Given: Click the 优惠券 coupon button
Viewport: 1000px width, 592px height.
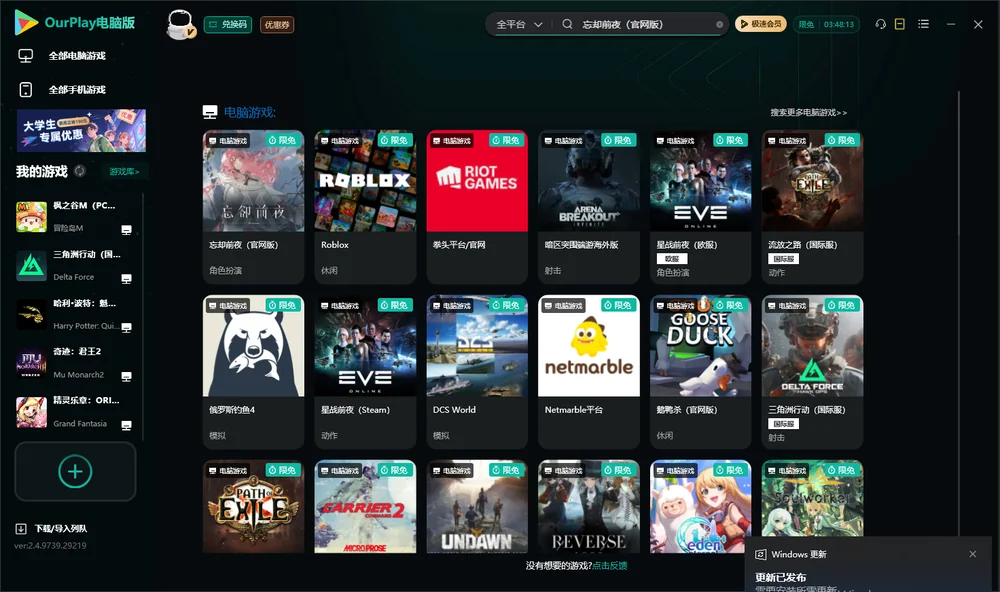Looking at the screenshot, I should pos(277,25).
